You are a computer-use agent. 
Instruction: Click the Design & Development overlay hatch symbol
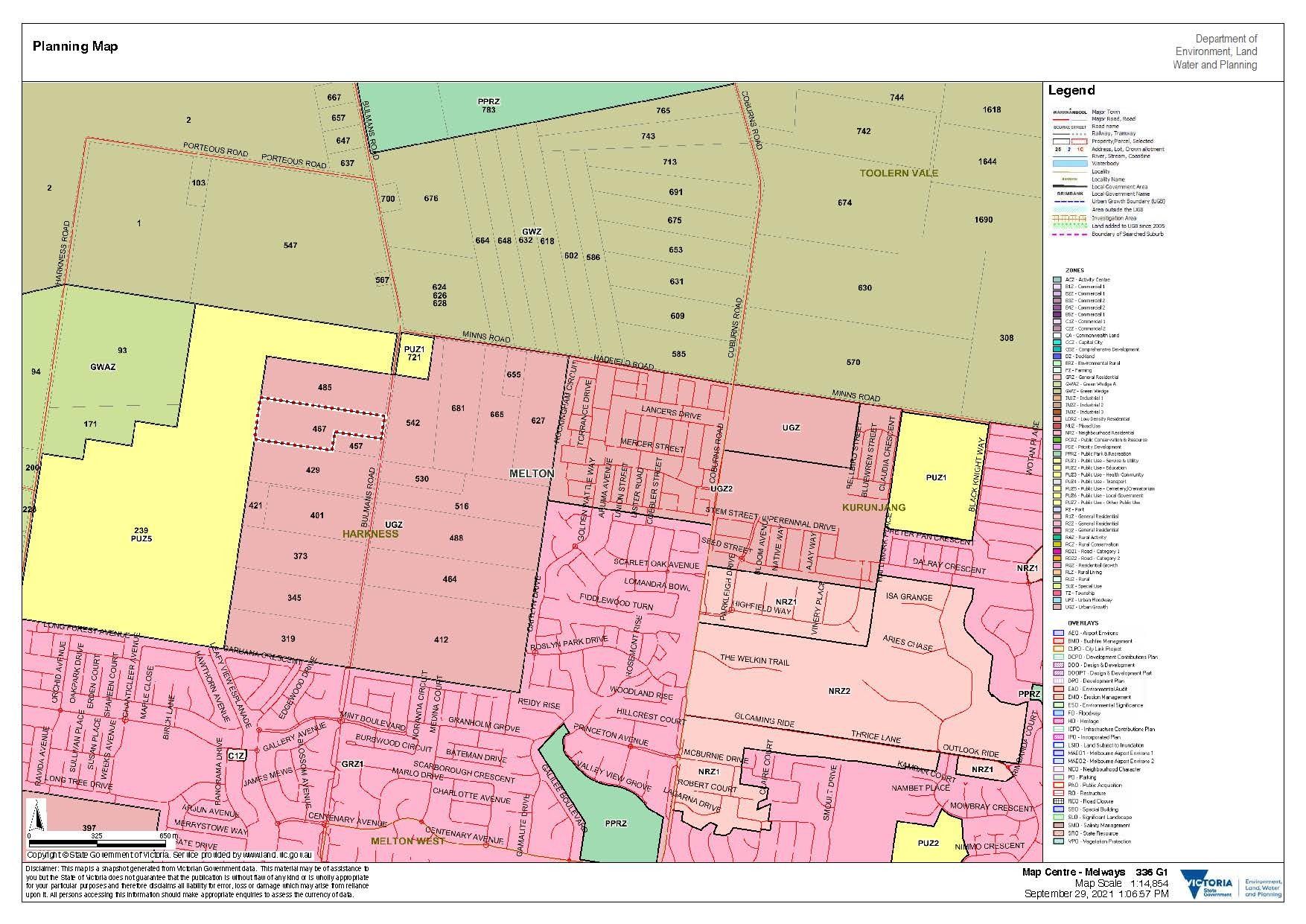tap(1058, 665)
